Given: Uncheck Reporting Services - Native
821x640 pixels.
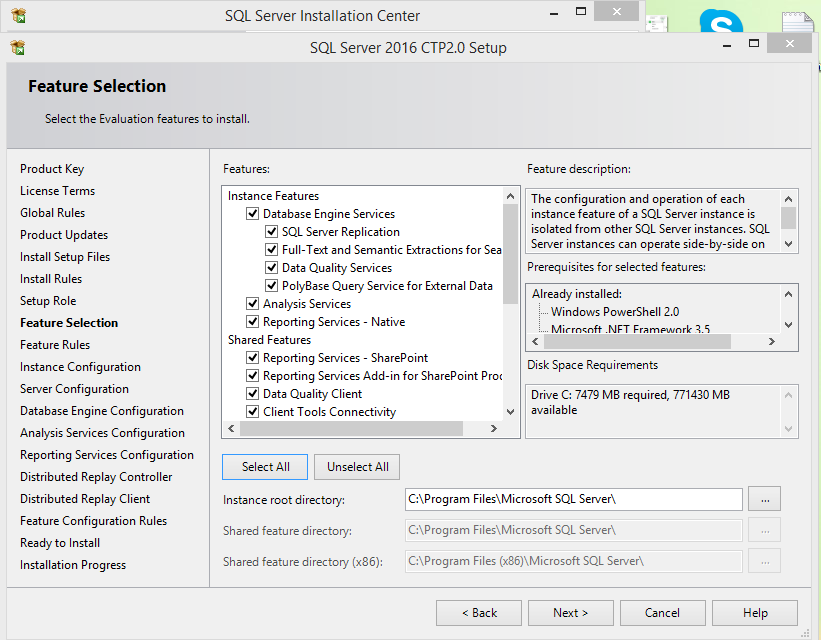Looking at the screenshot, I should 253,321.
